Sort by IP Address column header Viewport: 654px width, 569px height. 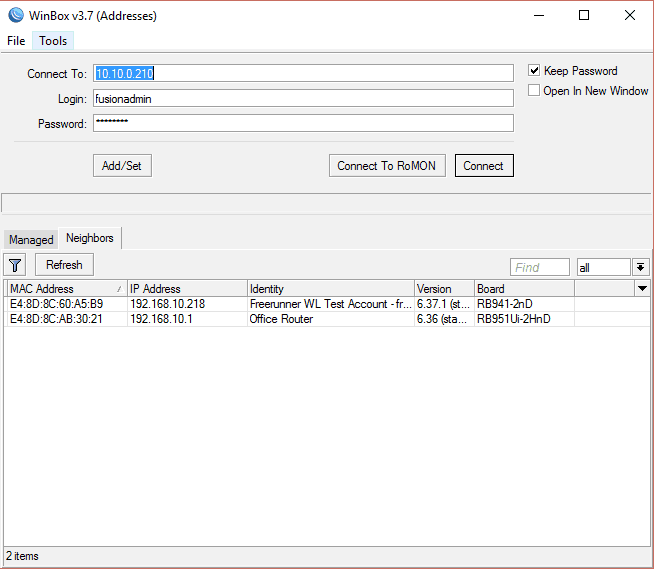187,289
